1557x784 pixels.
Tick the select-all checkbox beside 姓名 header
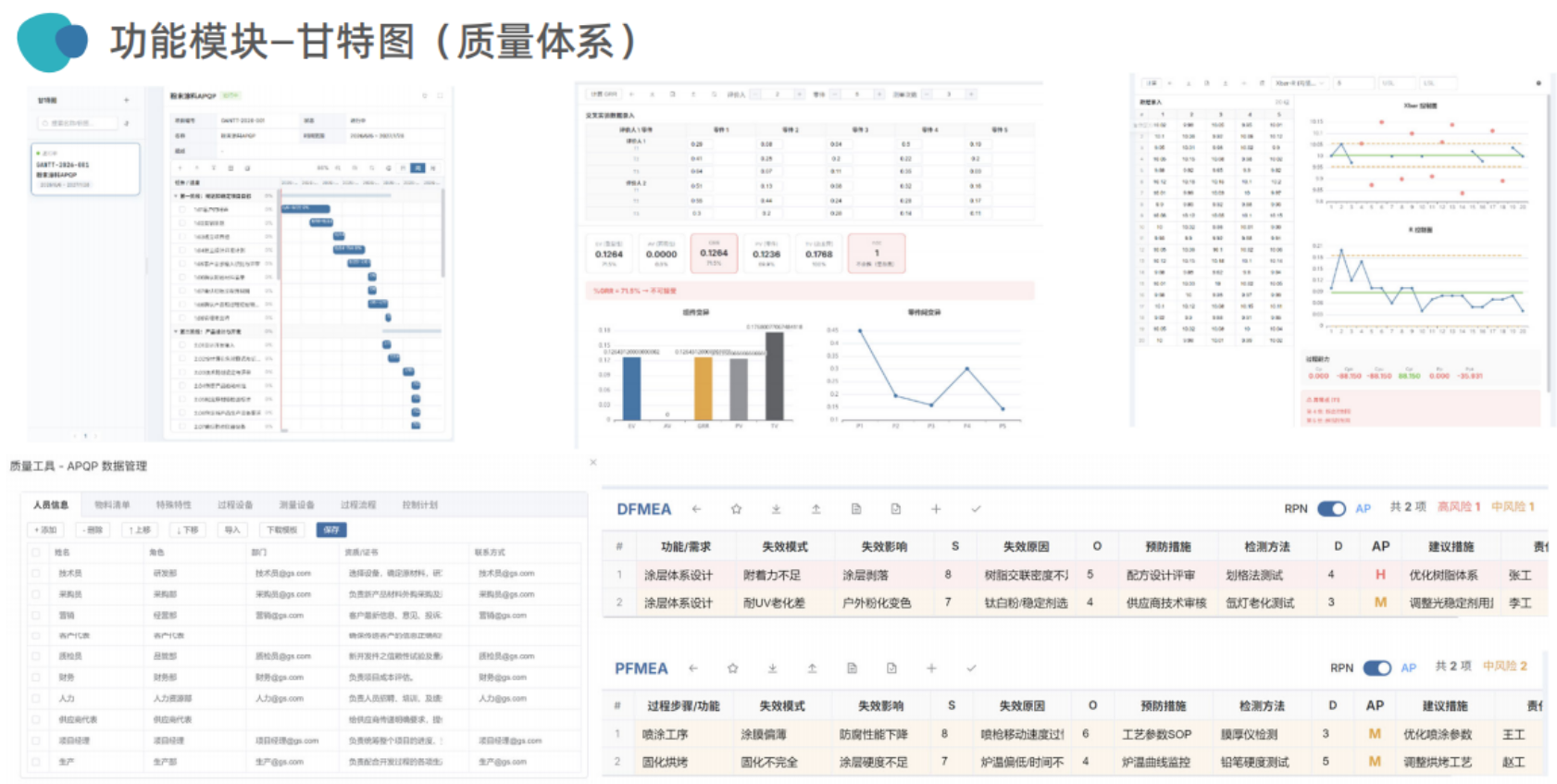(x=36, y=553)
